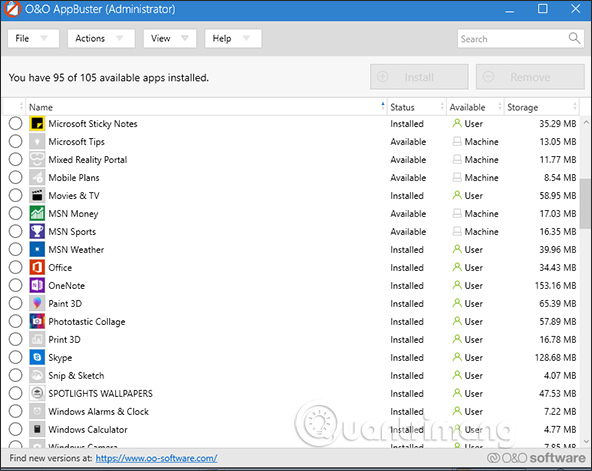
Task: Click the OneNote app icon
Action: [37, 285]
